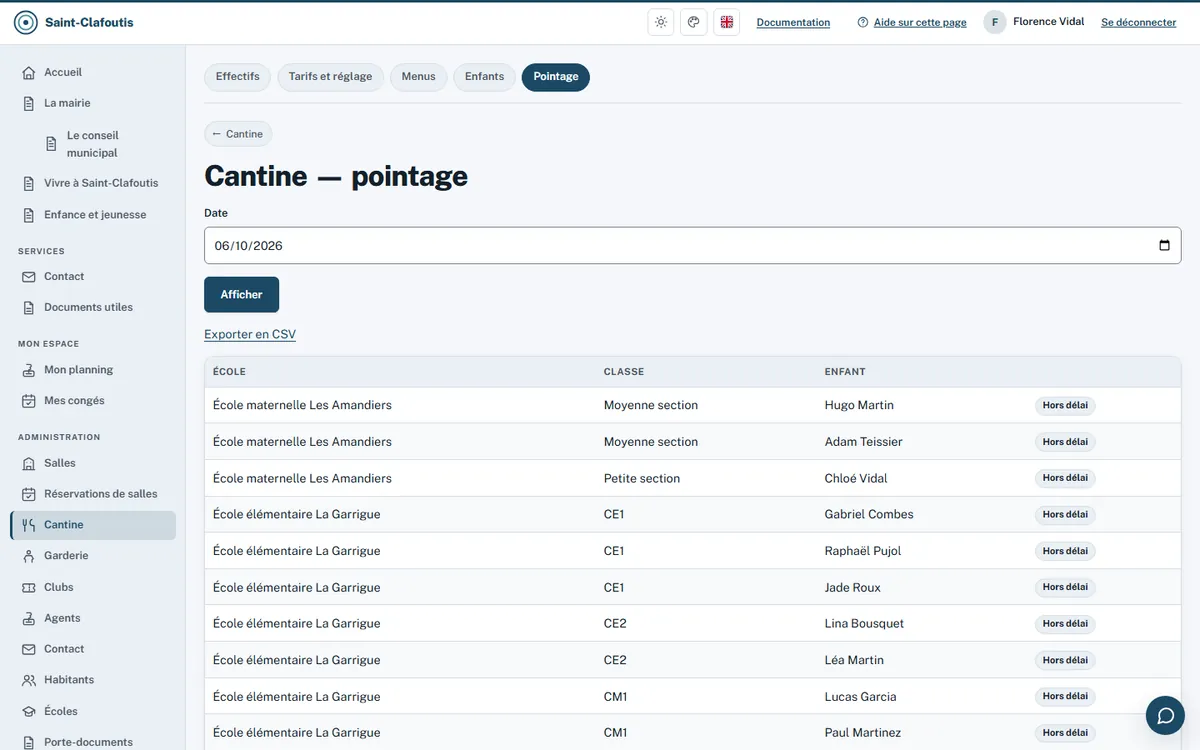Click the graduation cap icon beside Écoles
Viewport: 1200px width, 750px height.
pyautogui.click(x=29, y=711)
